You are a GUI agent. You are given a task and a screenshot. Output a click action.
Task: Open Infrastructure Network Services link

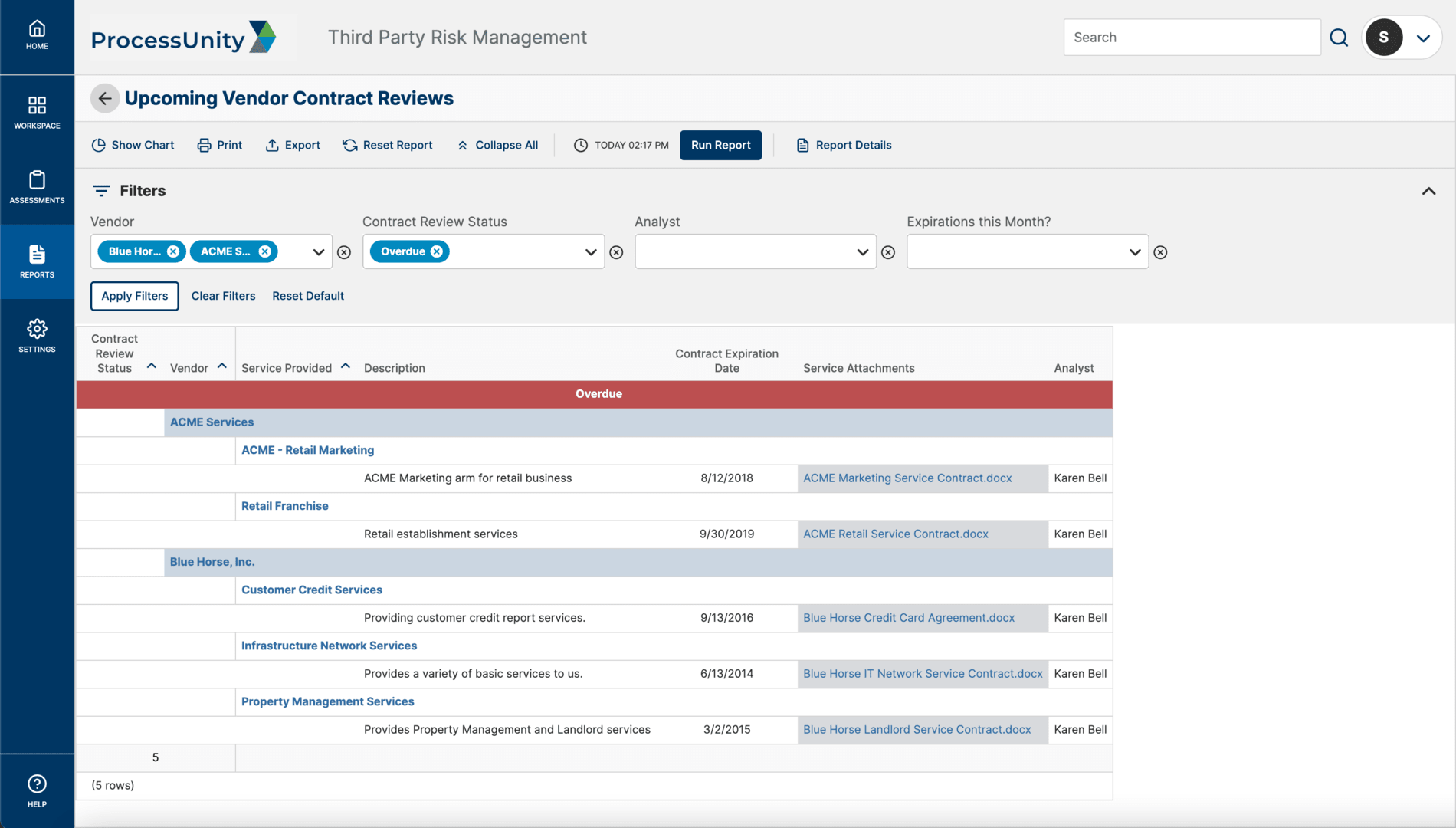(329, 646)
